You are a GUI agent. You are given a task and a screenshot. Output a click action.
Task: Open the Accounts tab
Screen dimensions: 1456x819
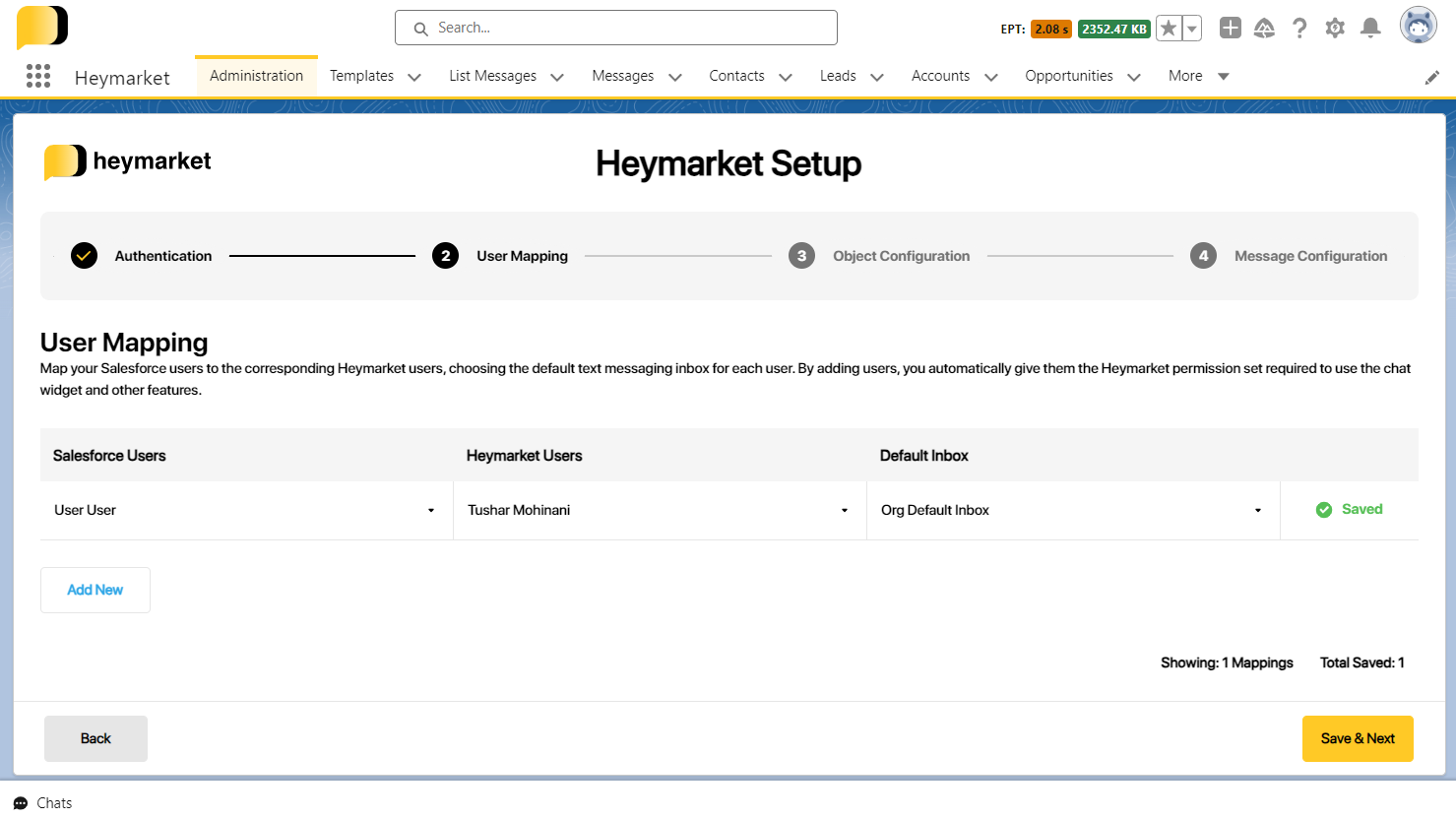[941, 76]
